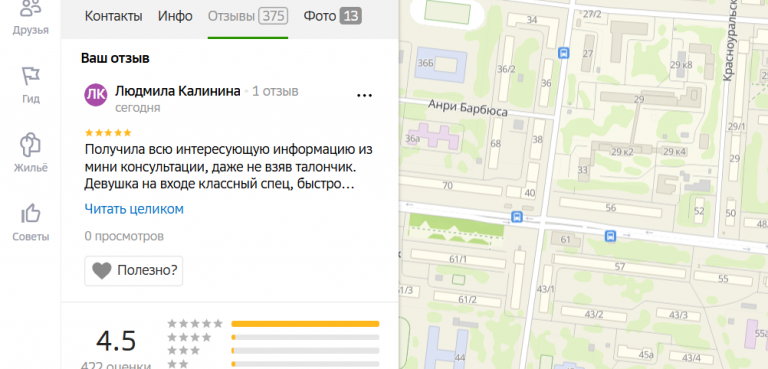The height and width of the screenshot is (369, 768).
Task: Click bus stop icon near building 40
Action: tap(516, 217)
